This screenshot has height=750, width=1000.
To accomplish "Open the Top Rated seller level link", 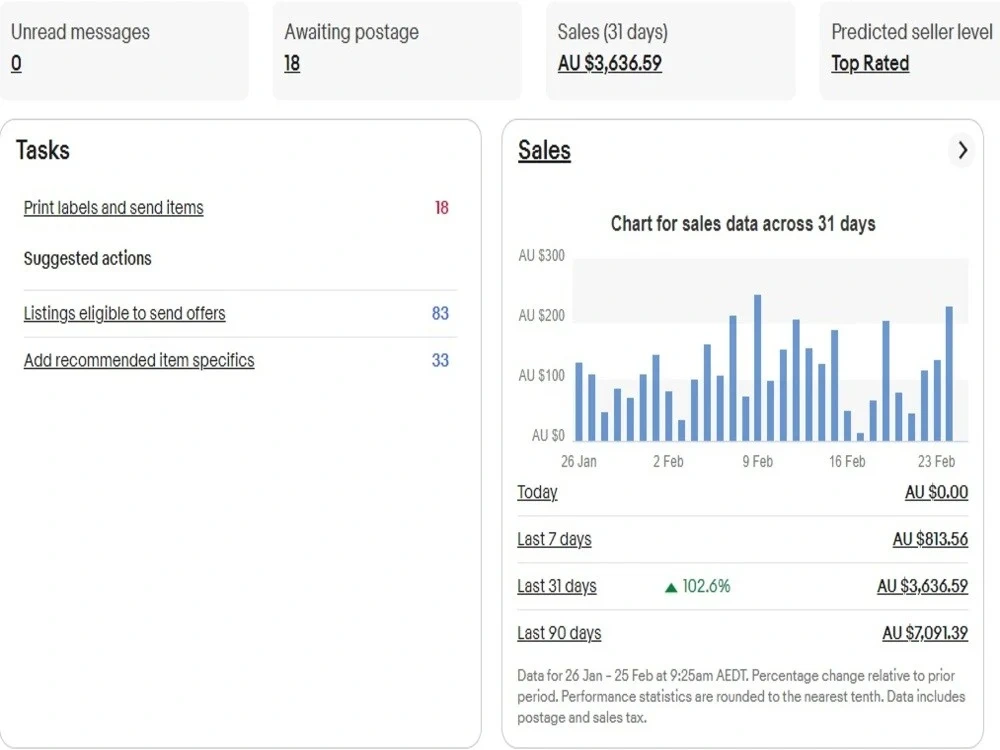I will coord(870,63).
